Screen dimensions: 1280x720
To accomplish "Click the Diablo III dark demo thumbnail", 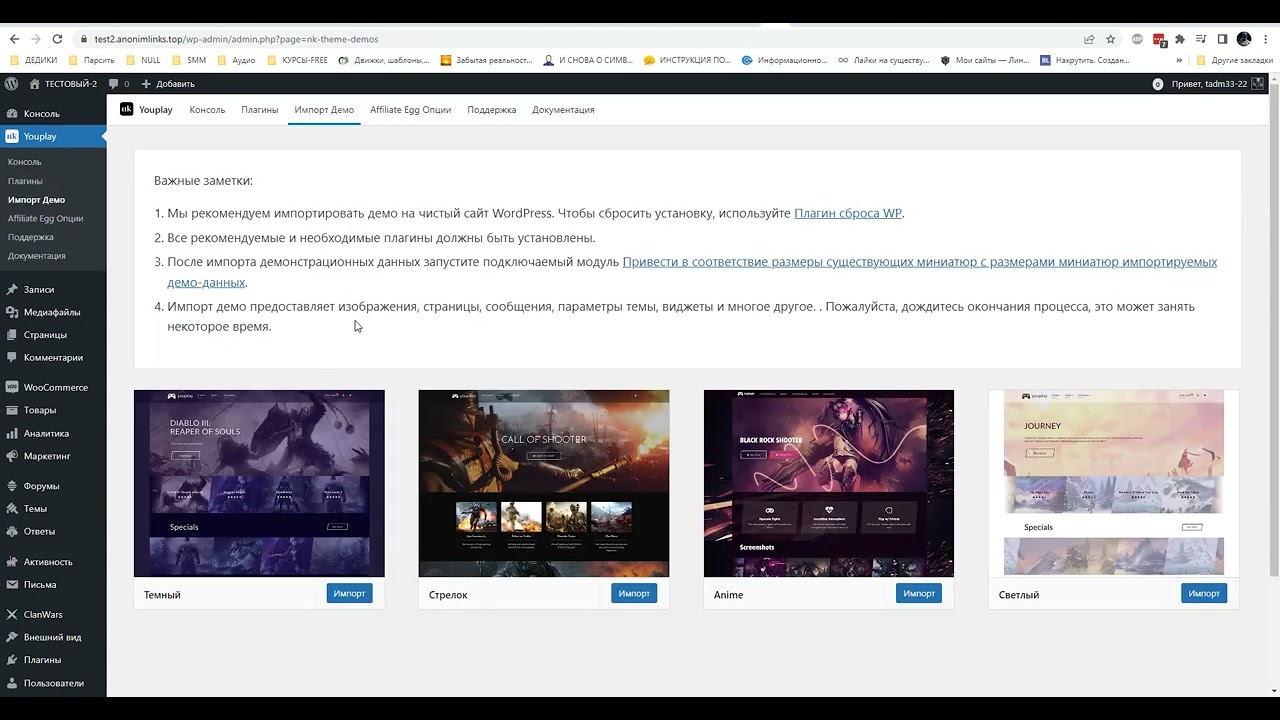I will pyautogui.click(x=259, y=483).
